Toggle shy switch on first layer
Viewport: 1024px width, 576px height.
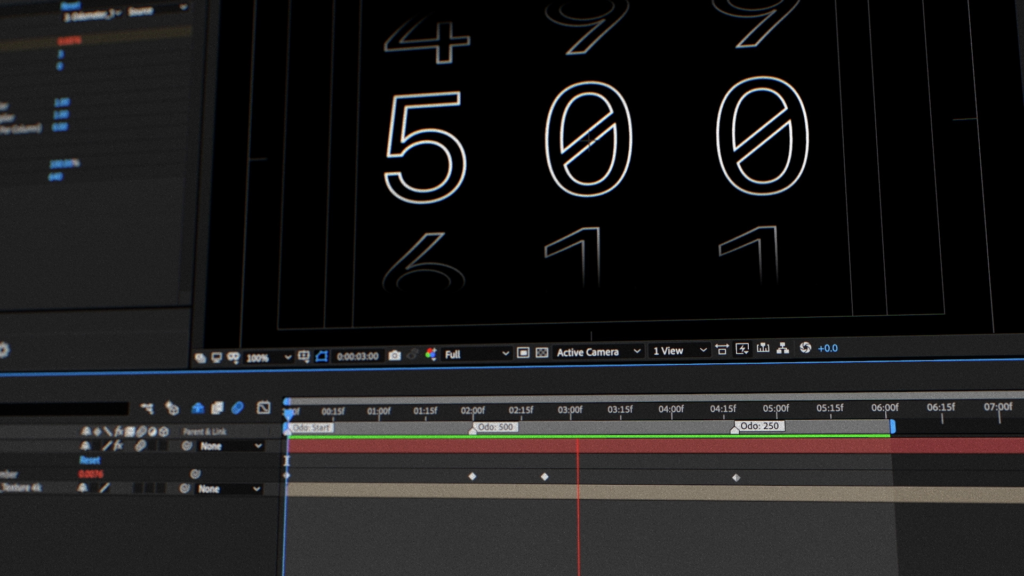point(85,446)
